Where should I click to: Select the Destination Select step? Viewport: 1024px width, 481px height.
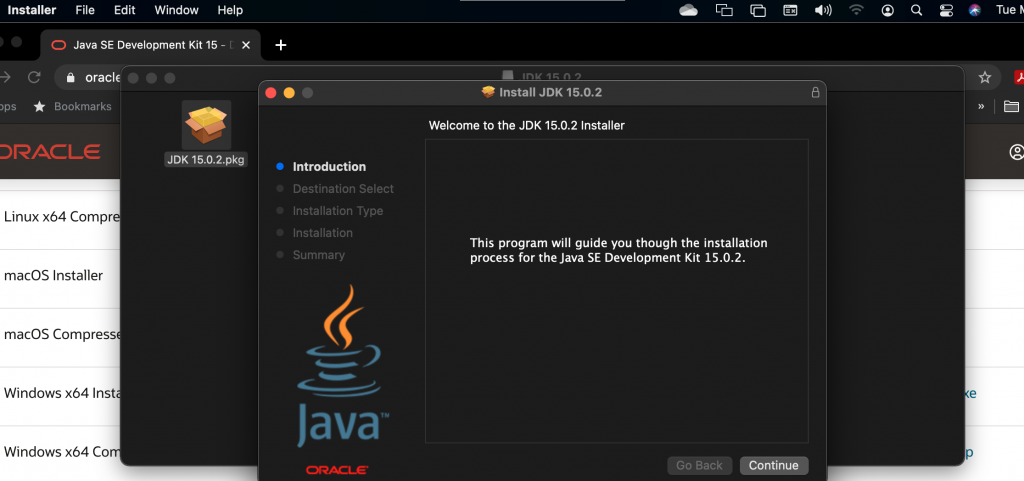(343, 189)
